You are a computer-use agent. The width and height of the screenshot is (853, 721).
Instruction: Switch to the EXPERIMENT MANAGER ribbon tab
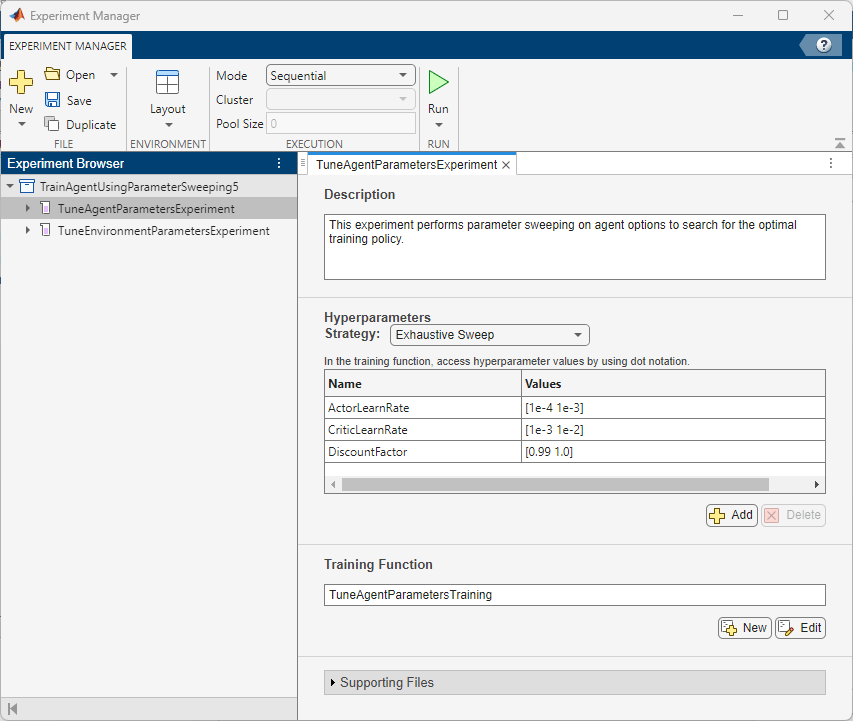(x=68, y=46)
